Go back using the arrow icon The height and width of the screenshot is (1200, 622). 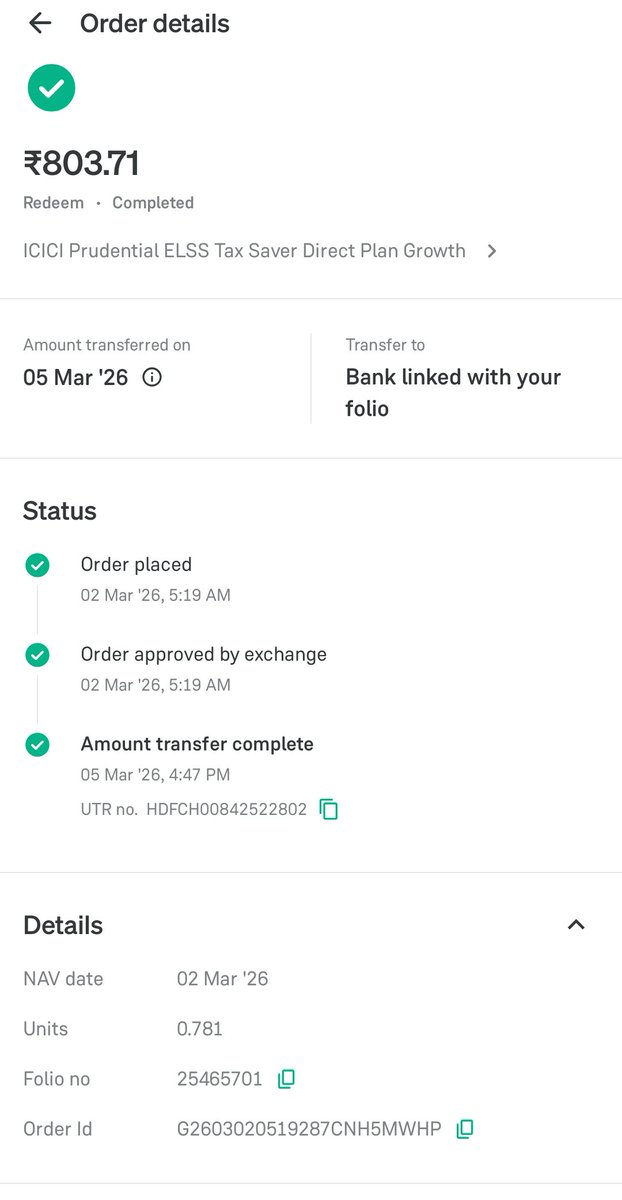(x=40, y=24)
